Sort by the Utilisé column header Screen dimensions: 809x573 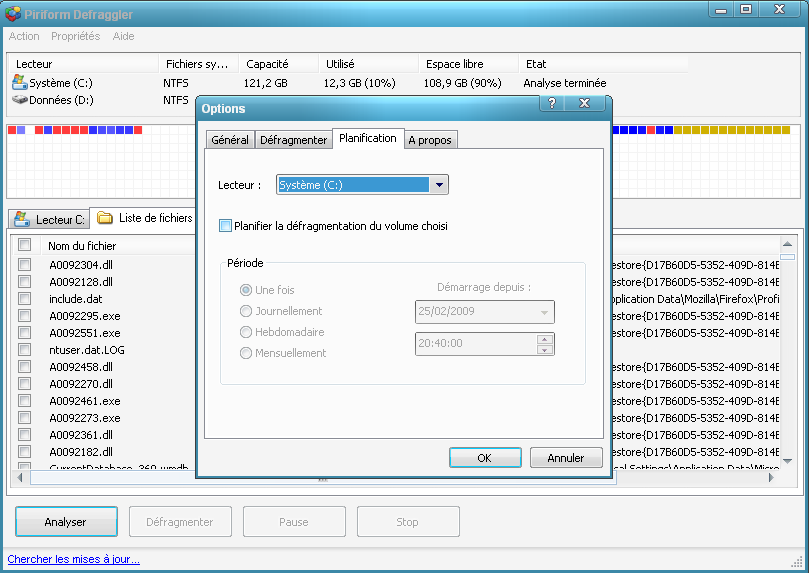[368, 64]
